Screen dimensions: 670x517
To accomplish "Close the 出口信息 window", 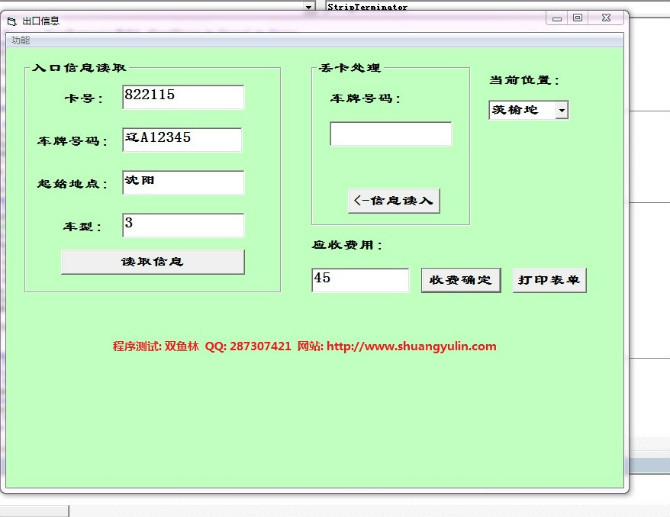I will tap(606, 18).
